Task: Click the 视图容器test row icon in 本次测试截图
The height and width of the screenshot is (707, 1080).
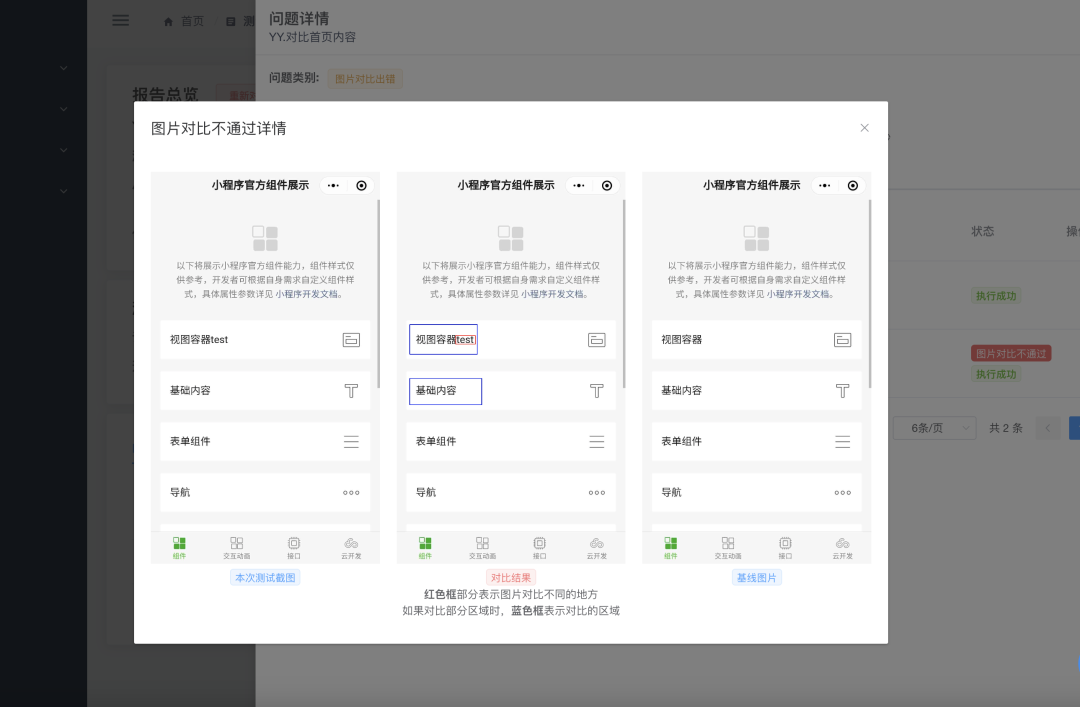Action: (351, 340)
